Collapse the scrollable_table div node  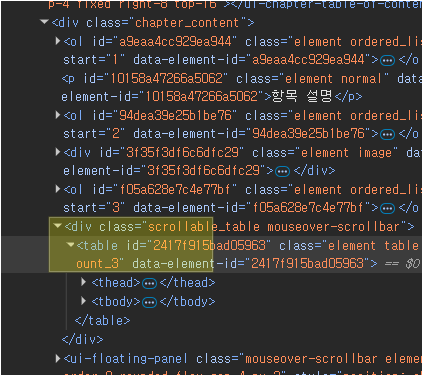coord(58,226)
